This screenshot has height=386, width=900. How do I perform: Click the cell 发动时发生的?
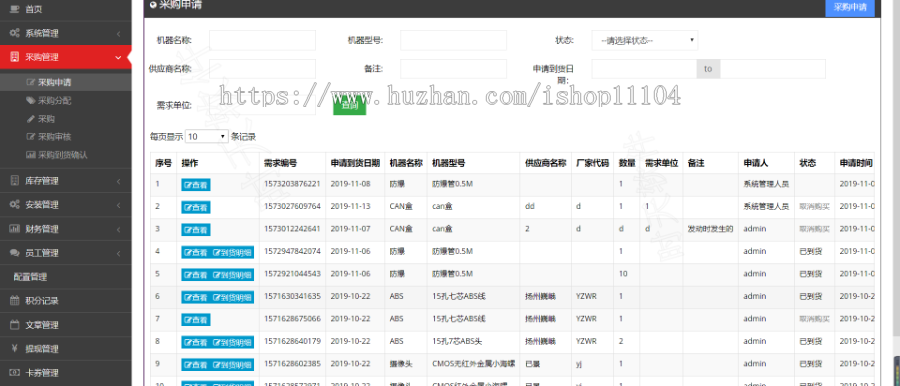[x=711, y=229]
